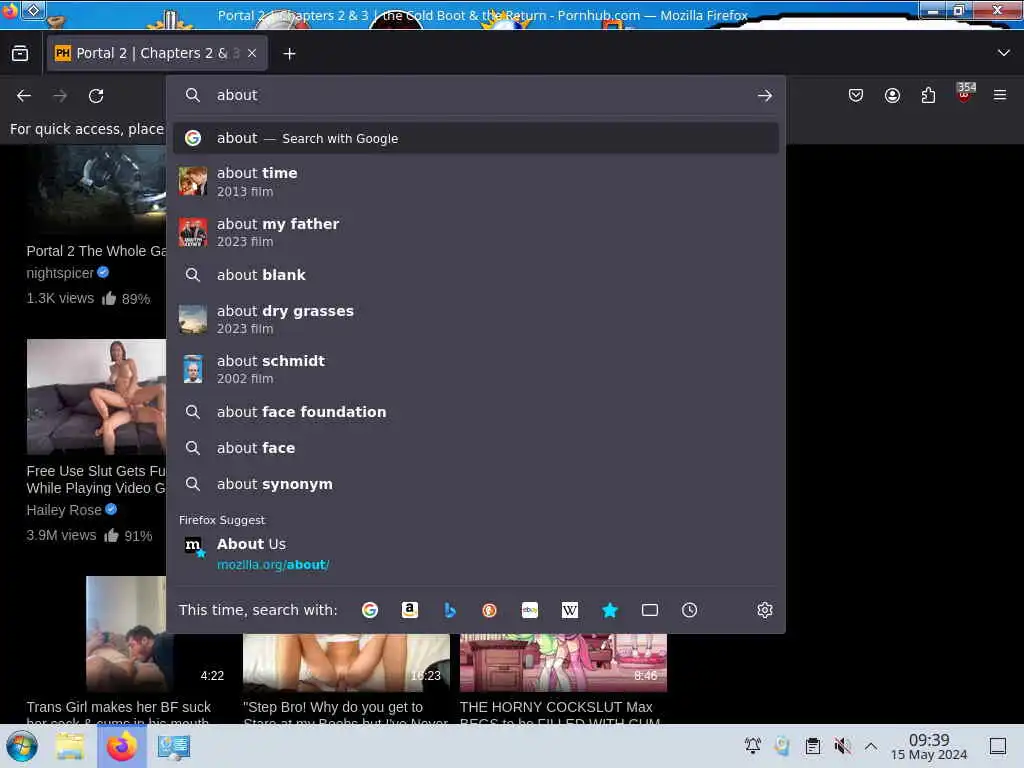
Task: Open the taskbar Start menu button
Action: click(x=22, y=746)
